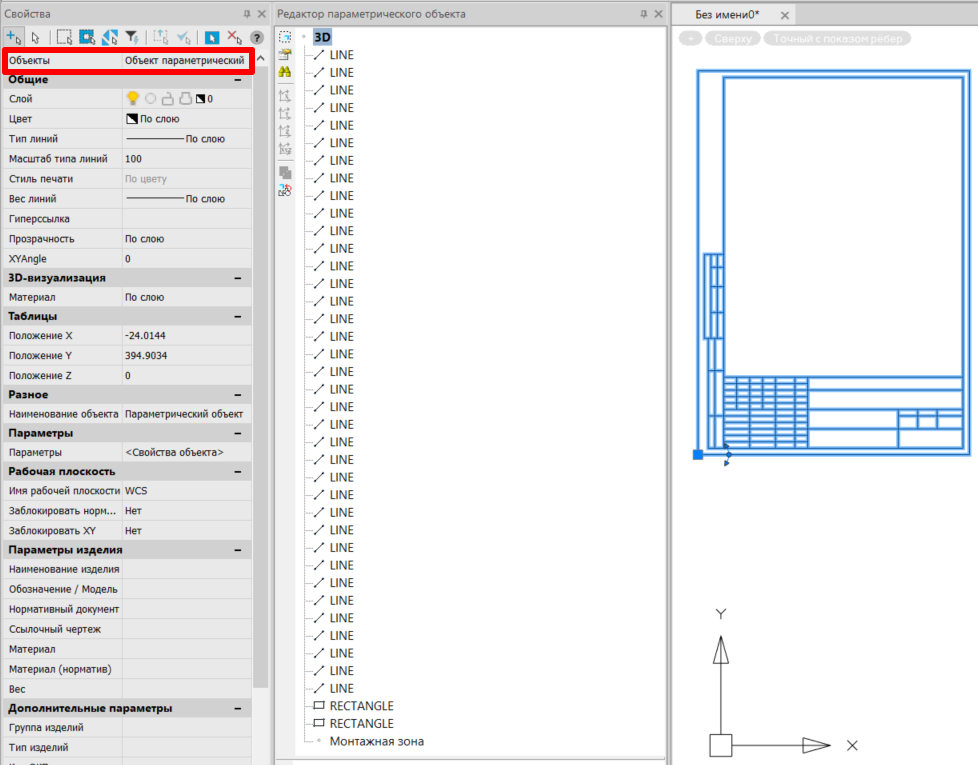Click the binoculars find icon in editor
The height and width of the screenshot is (765, 978).
tap(285, 72)
